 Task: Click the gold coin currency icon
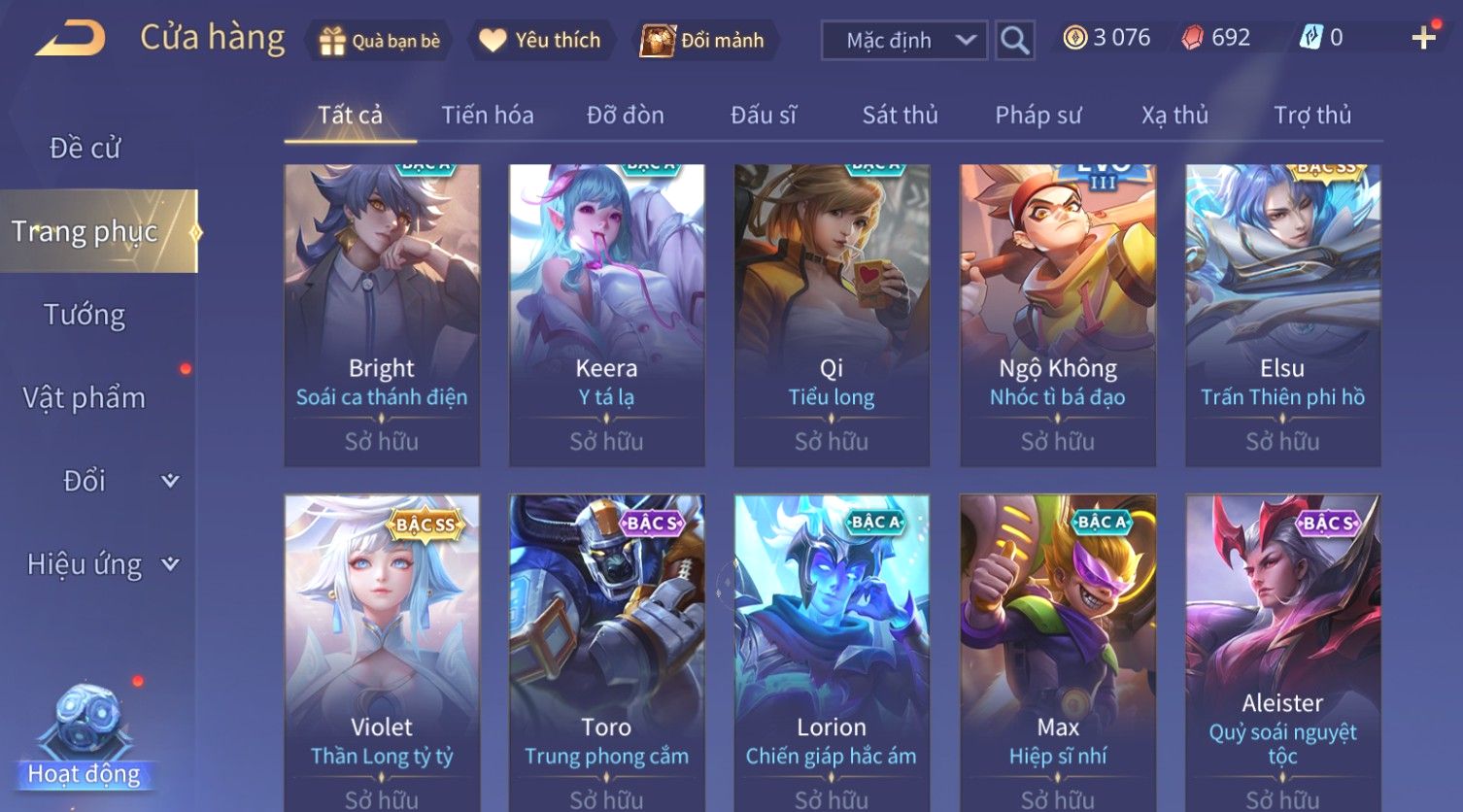(x=1074, y=38)
